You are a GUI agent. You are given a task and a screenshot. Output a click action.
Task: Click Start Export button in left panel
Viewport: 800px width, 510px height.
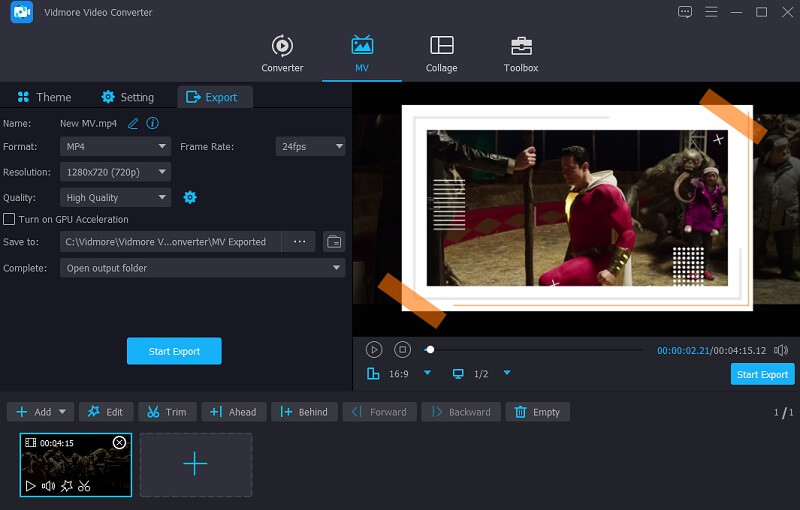174,351
